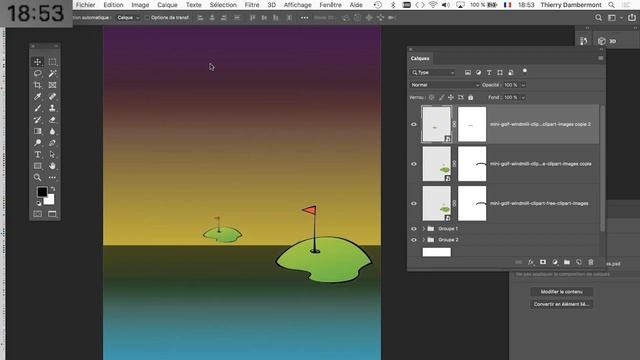Select the Move tool
The image size is (640, 360).
click(x=38, y=62)
